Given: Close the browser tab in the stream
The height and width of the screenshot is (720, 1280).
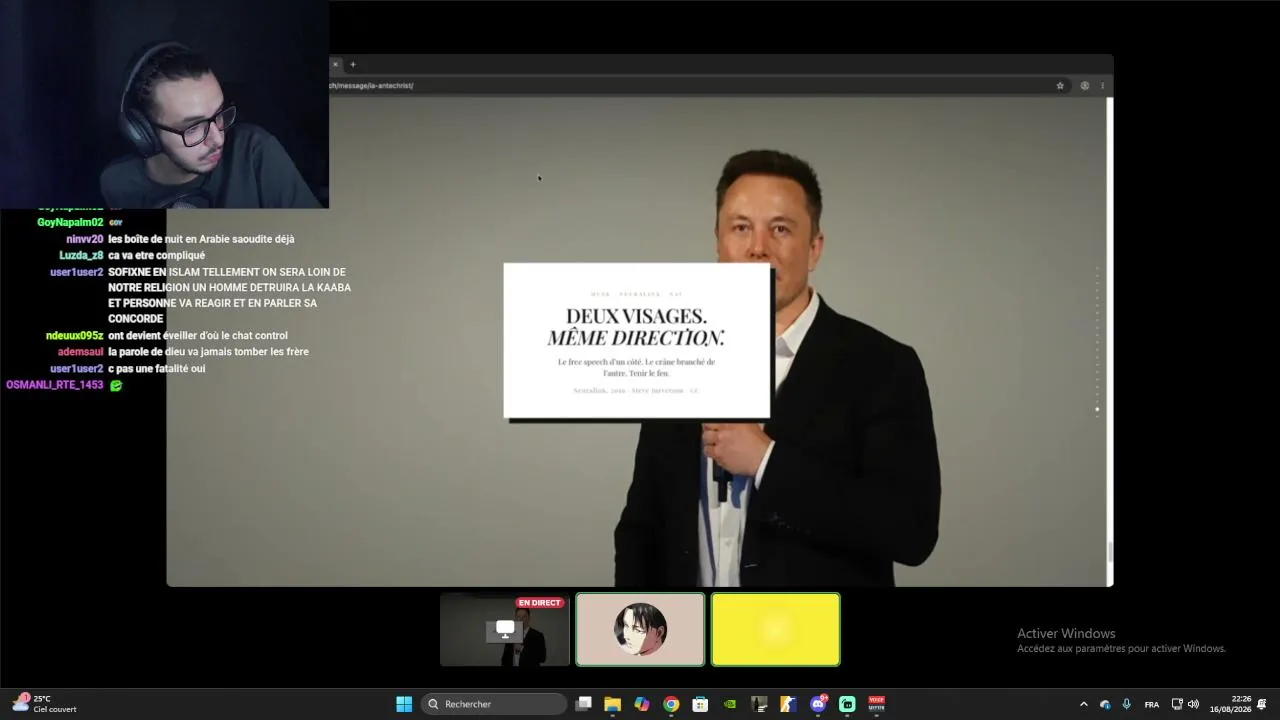Looking at the screenshot, I should [335, 64].
